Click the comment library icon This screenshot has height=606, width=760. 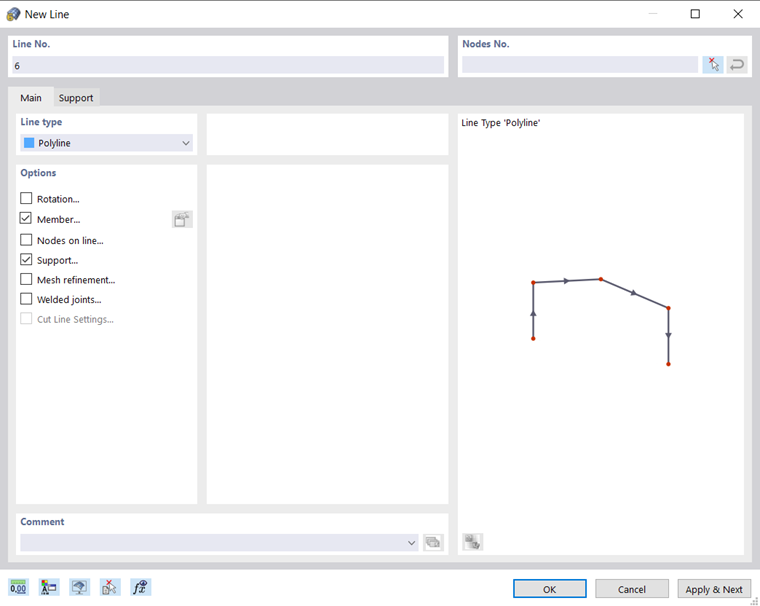(x=433, y=542)
